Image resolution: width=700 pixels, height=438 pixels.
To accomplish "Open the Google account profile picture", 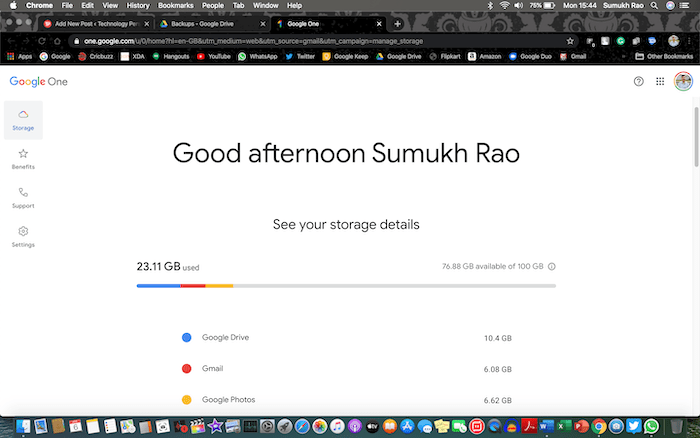I will click(683, 81).
